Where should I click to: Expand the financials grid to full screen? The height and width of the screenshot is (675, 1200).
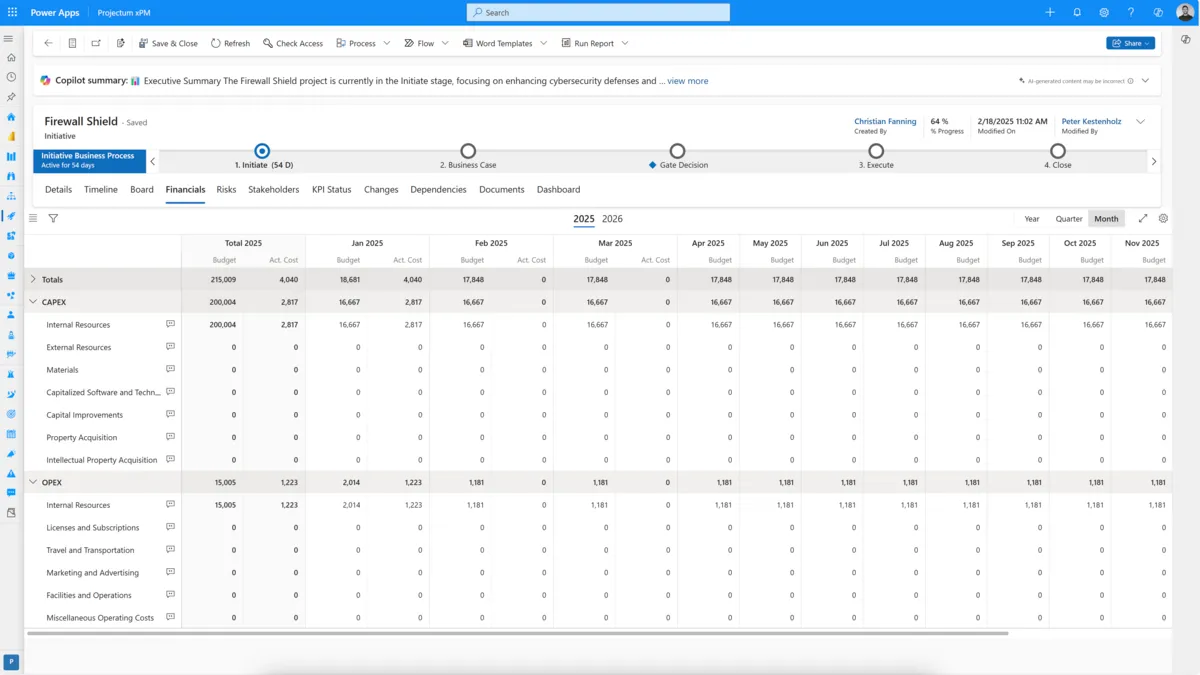1143,218
